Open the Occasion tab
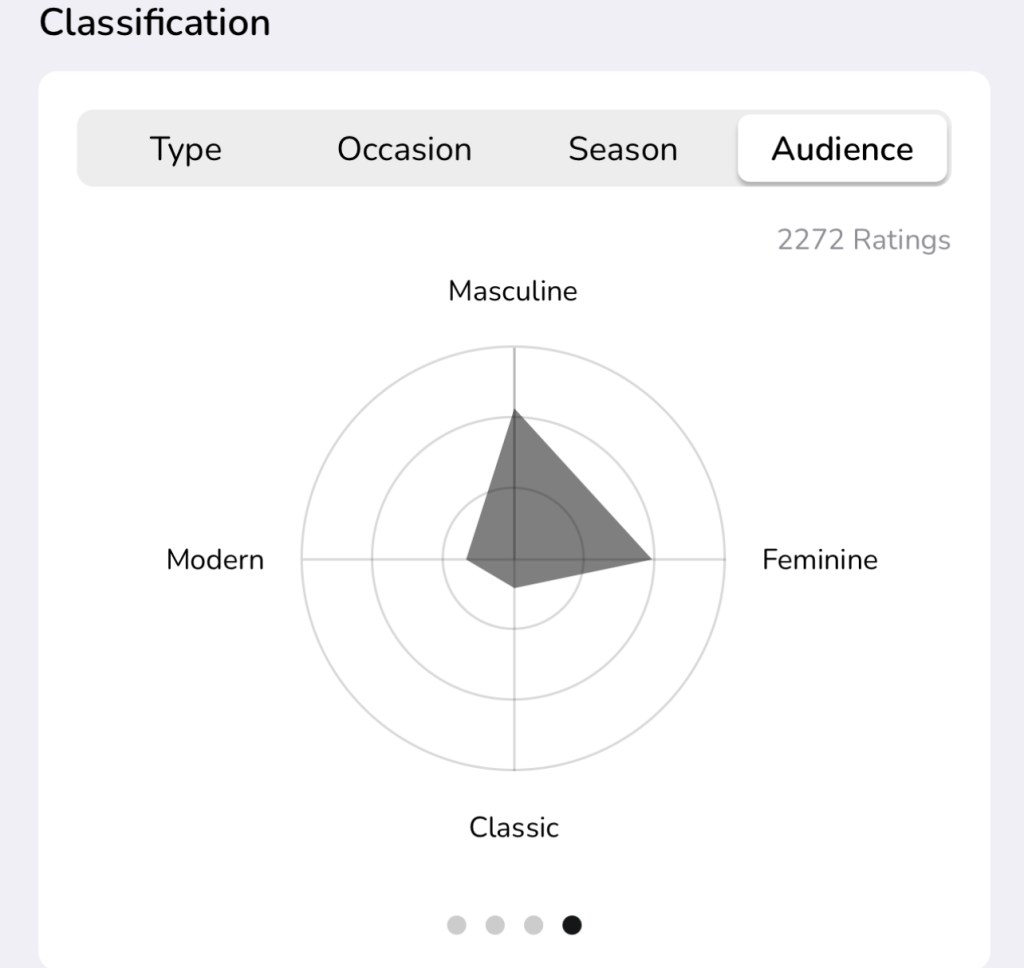1024x968 pixels. (x=404, y=149)
